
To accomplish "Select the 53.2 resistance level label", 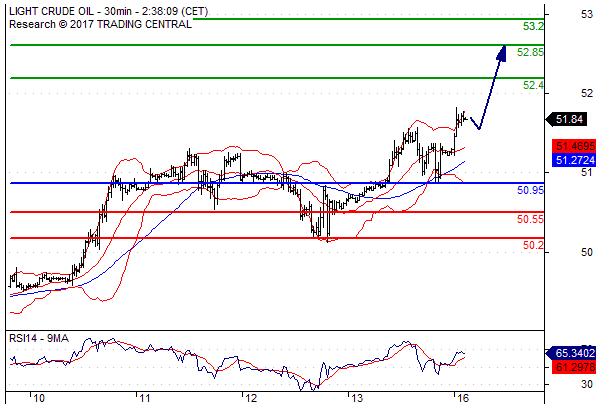I will tap(533, 26).
